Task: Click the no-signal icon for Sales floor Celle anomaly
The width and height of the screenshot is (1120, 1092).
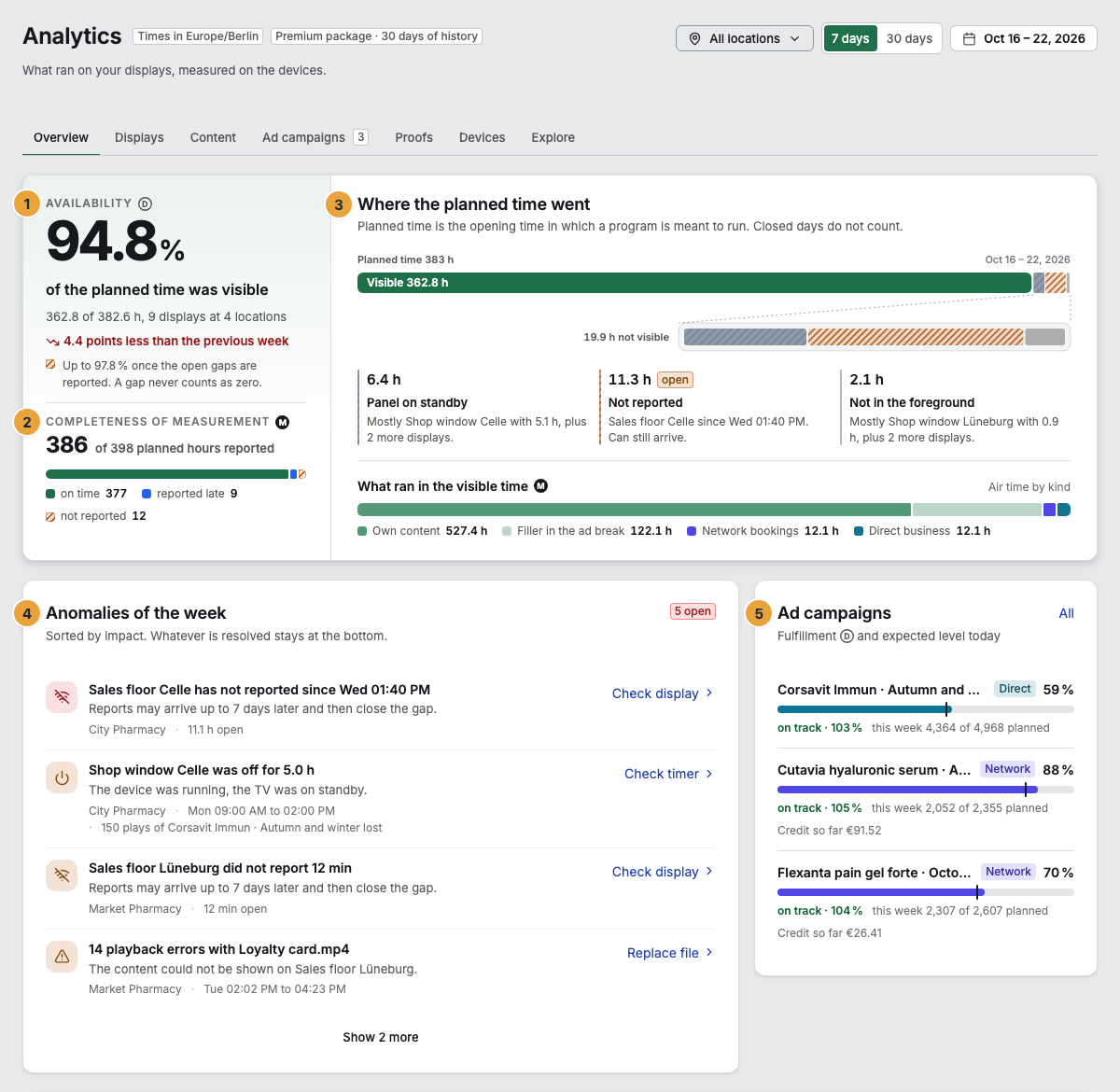Action: (x=62, y=697)
